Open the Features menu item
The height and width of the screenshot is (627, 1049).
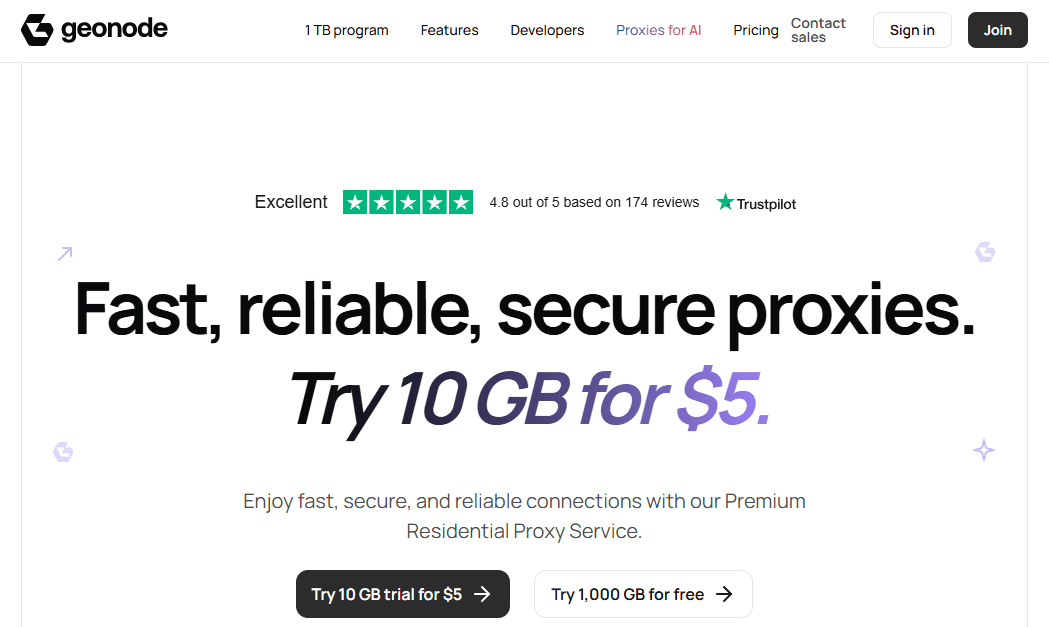449,30
